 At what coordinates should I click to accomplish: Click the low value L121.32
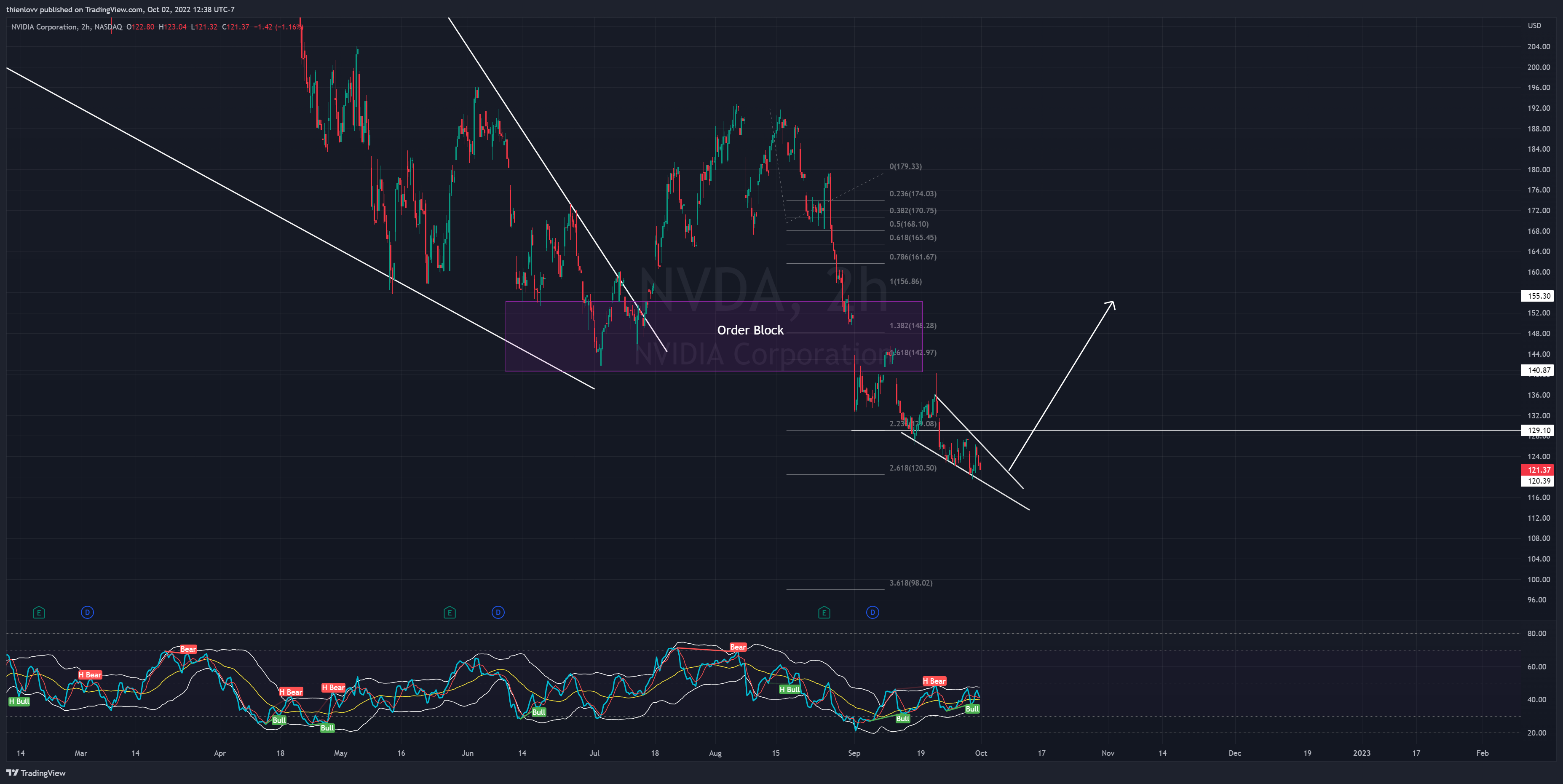pyautogui.click(x=204, y=27)
